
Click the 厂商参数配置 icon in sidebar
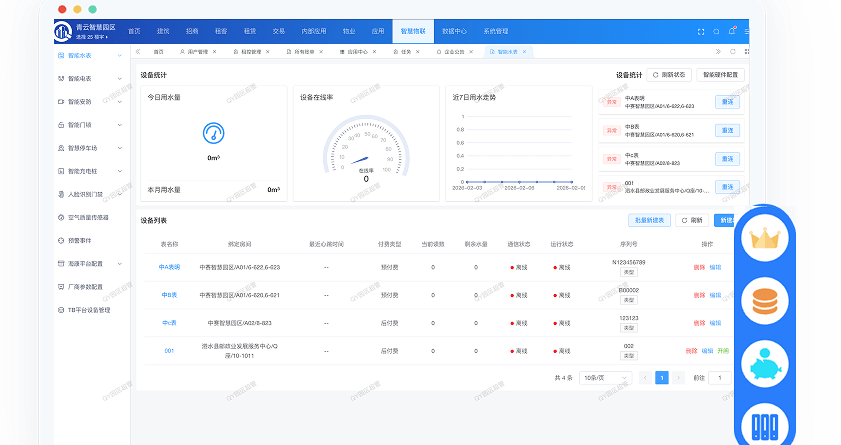tap(61, 287)
